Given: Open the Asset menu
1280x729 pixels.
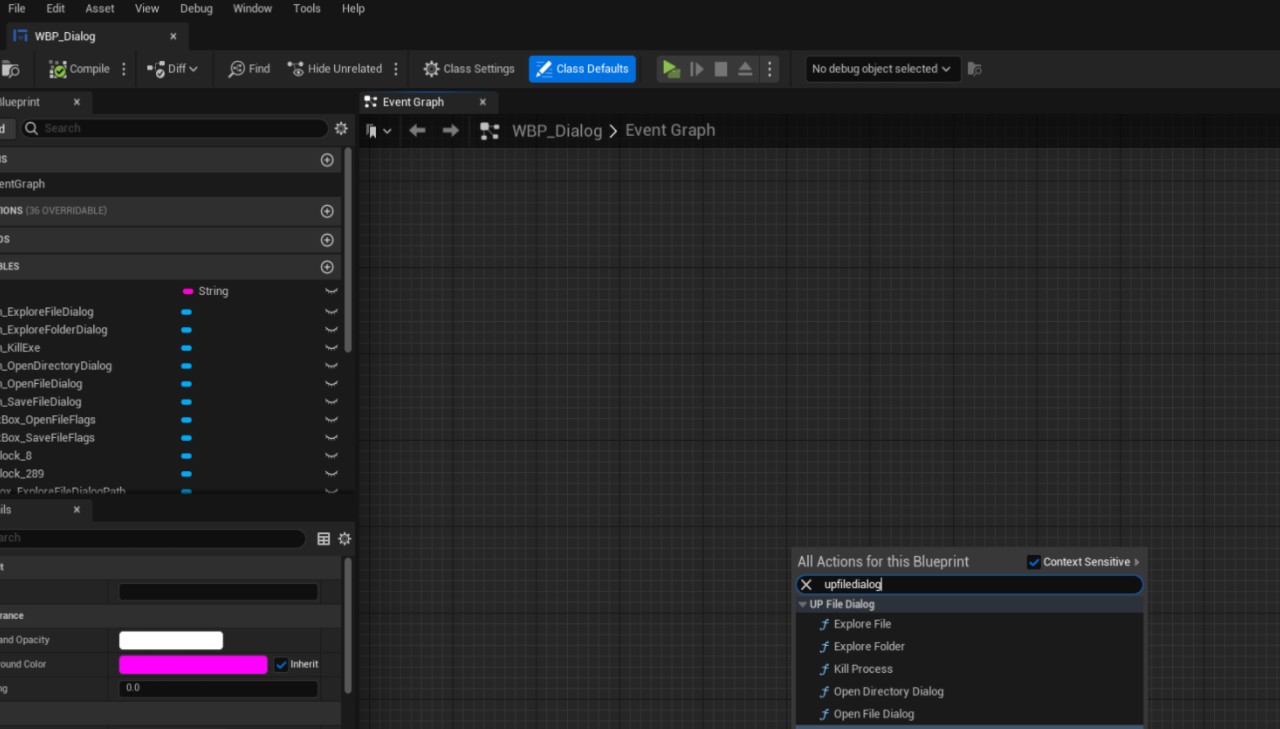Looking at the screenshot, I should (100, 8).
